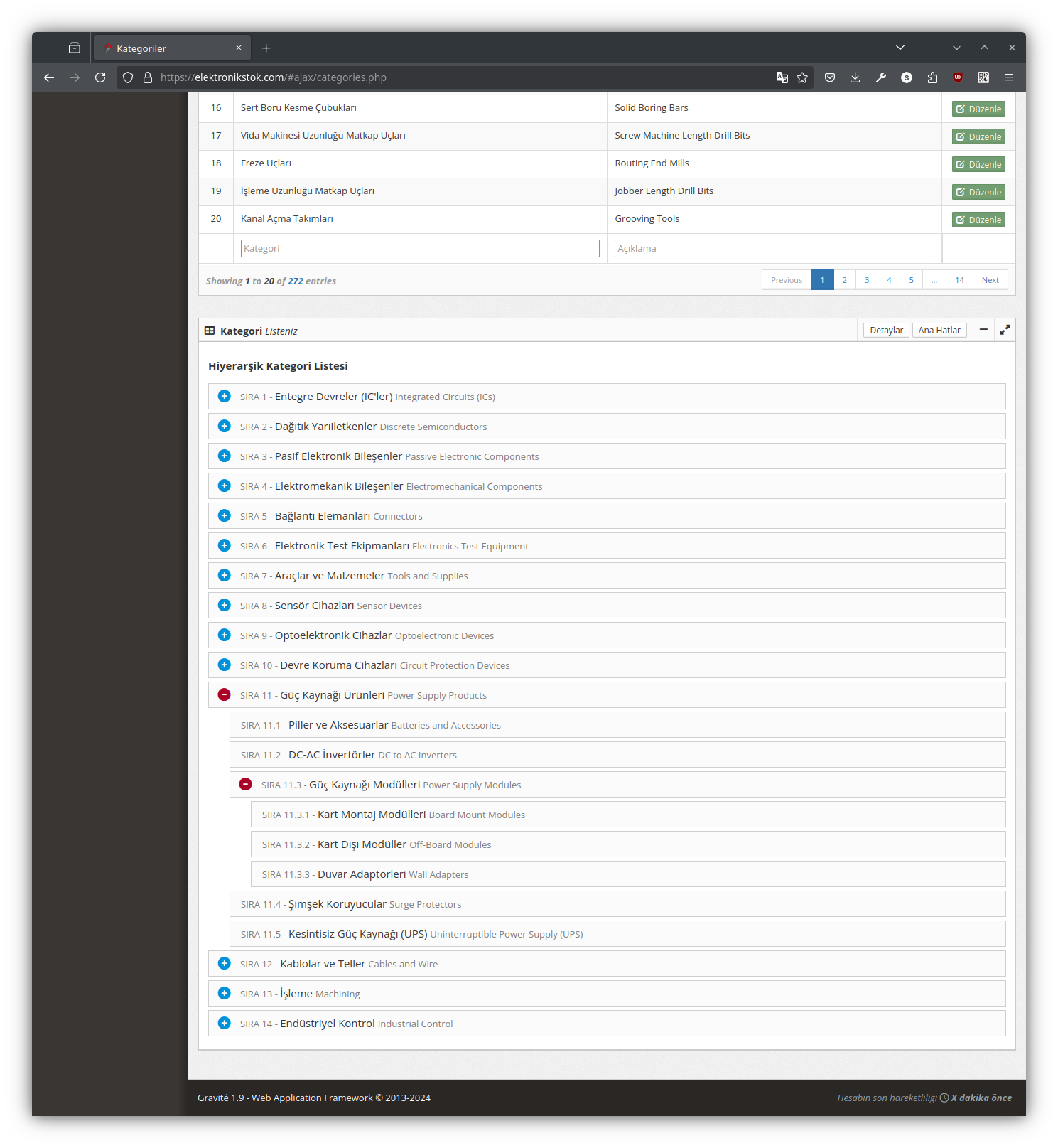Go to pagination page 4
The height and width of the screenshot is (1148, 1058).
point(889,280)
